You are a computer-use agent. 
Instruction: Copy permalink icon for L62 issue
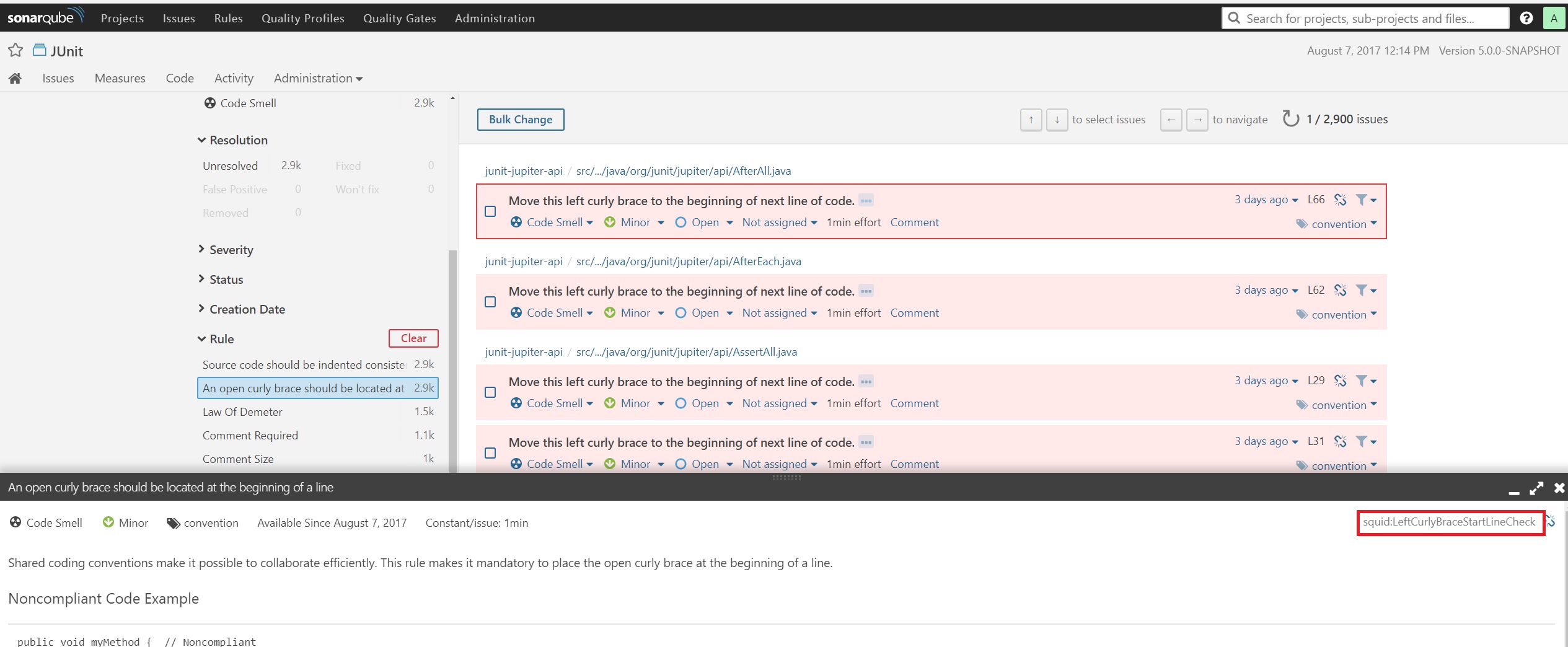click(1340, 290)
